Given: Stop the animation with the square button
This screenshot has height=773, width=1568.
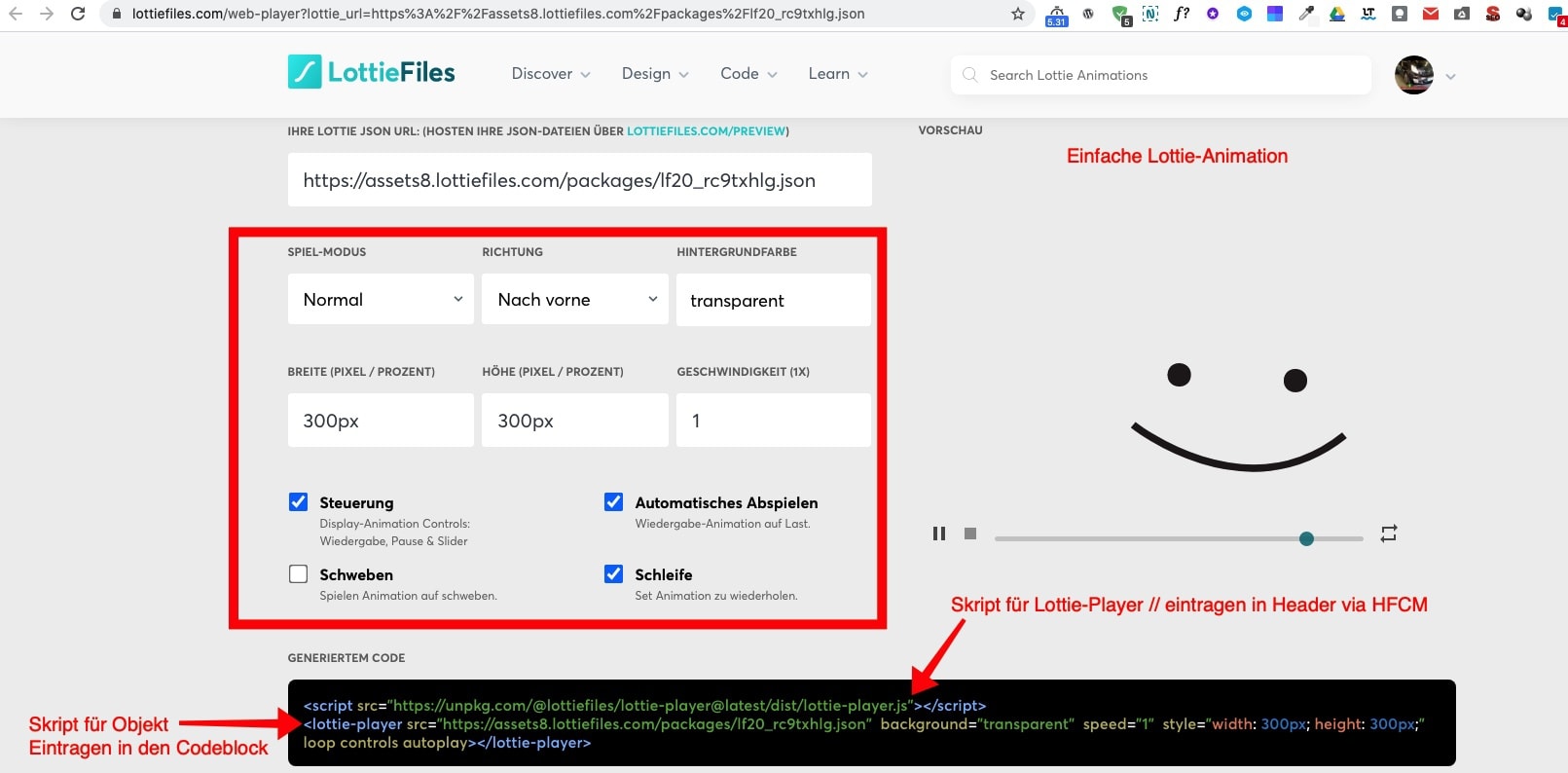Looking at the screenshot, I should 969,534.
